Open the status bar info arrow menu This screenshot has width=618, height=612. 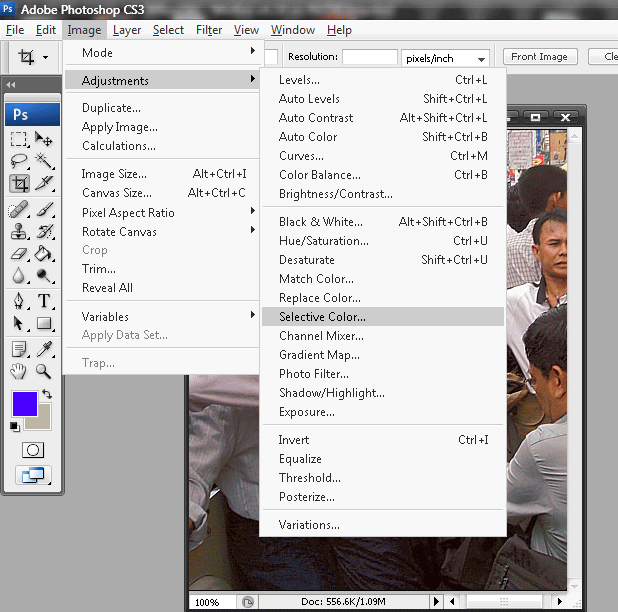click(436, 601)
